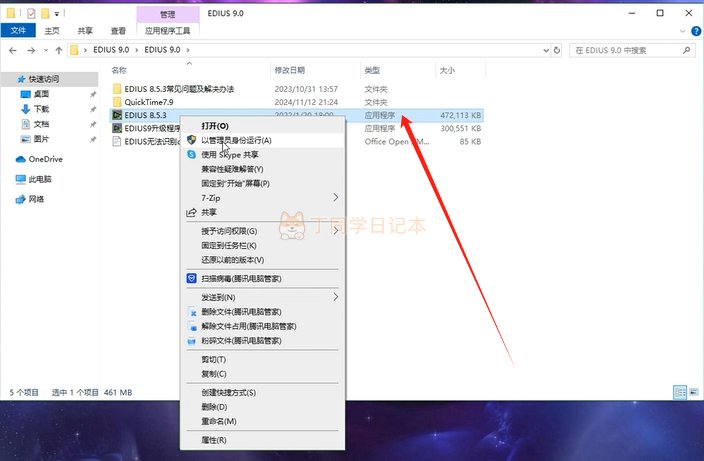The height and width of the screenshot is (461, 704).
Task: Choose 以管理员身份运行(A)
Action: click(263, 140)
